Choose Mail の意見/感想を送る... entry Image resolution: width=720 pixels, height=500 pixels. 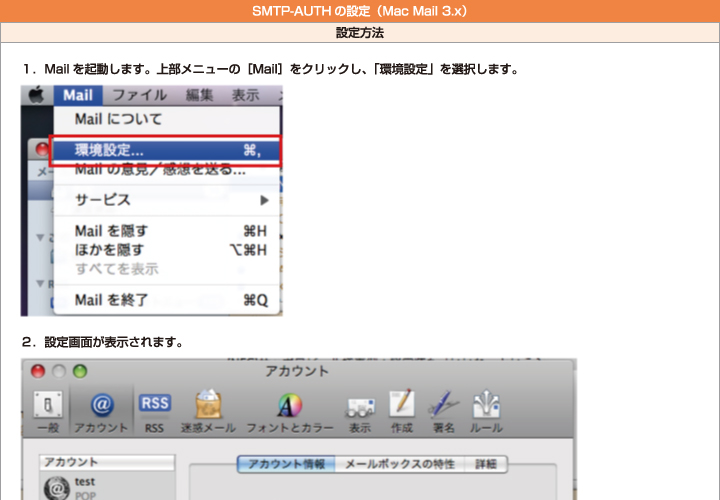[x=167, y=170]
